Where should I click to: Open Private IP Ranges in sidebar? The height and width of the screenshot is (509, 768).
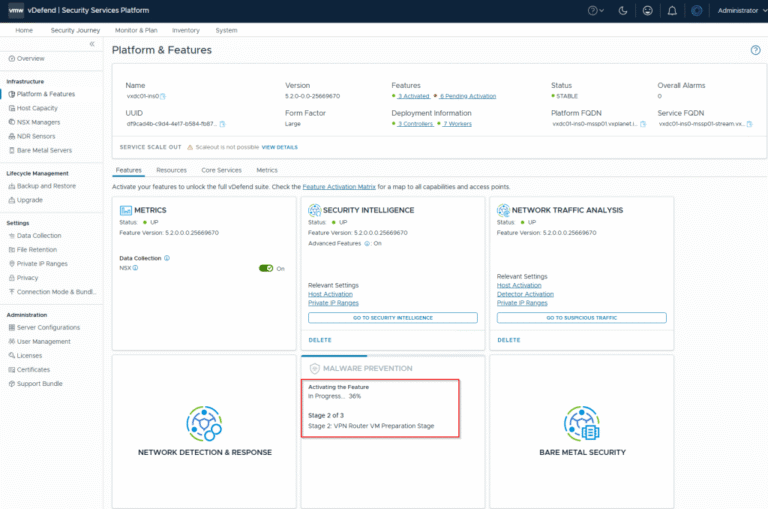coord(38,264)
